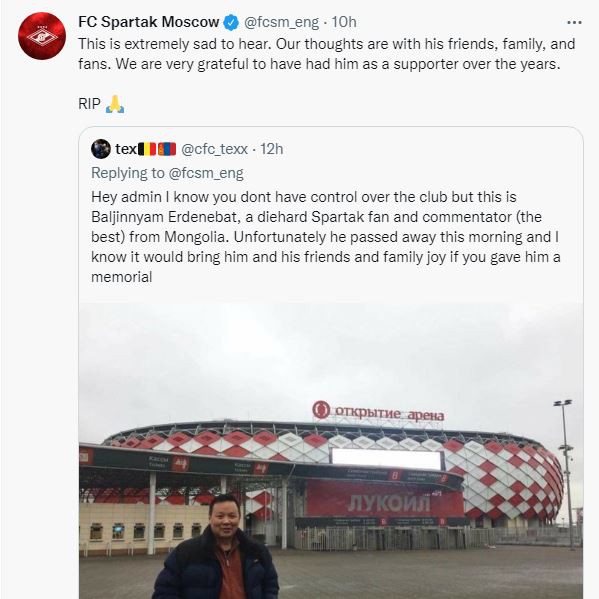Open the quoted tweet text about Baljinnyam Erdenebat
Viewport: 599px width, 599px height.
(325, 237)
